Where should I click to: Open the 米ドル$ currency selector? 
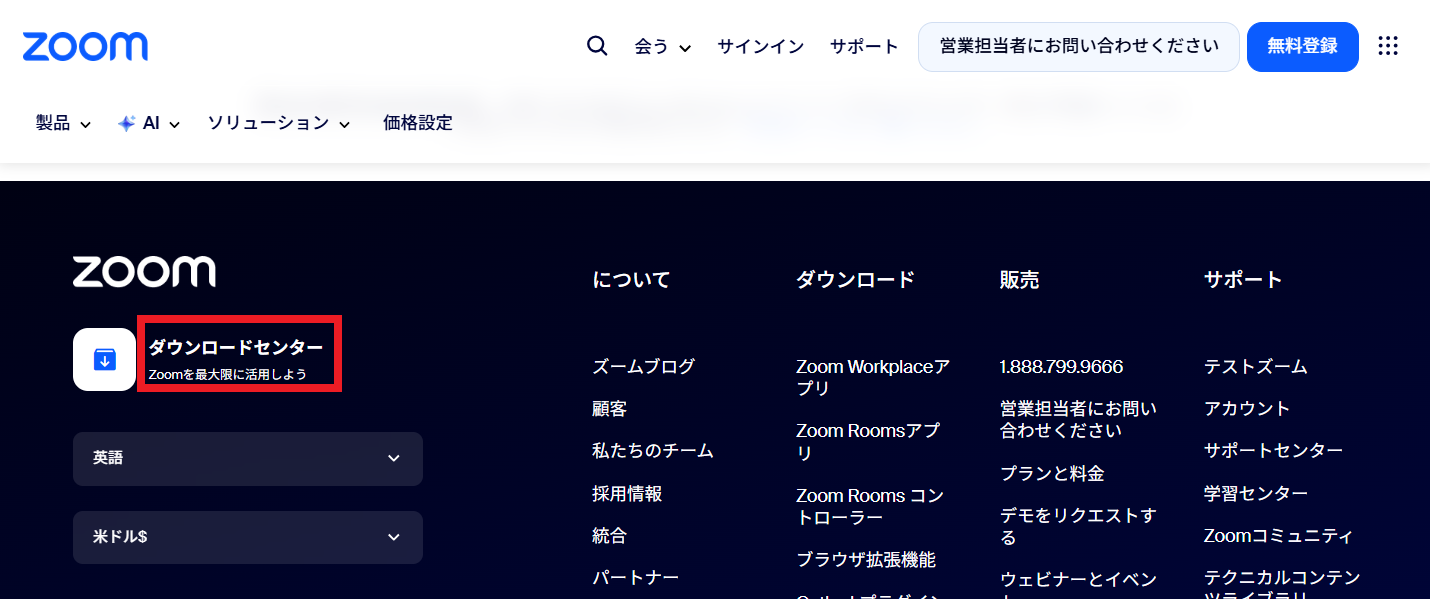click(248, 537)
